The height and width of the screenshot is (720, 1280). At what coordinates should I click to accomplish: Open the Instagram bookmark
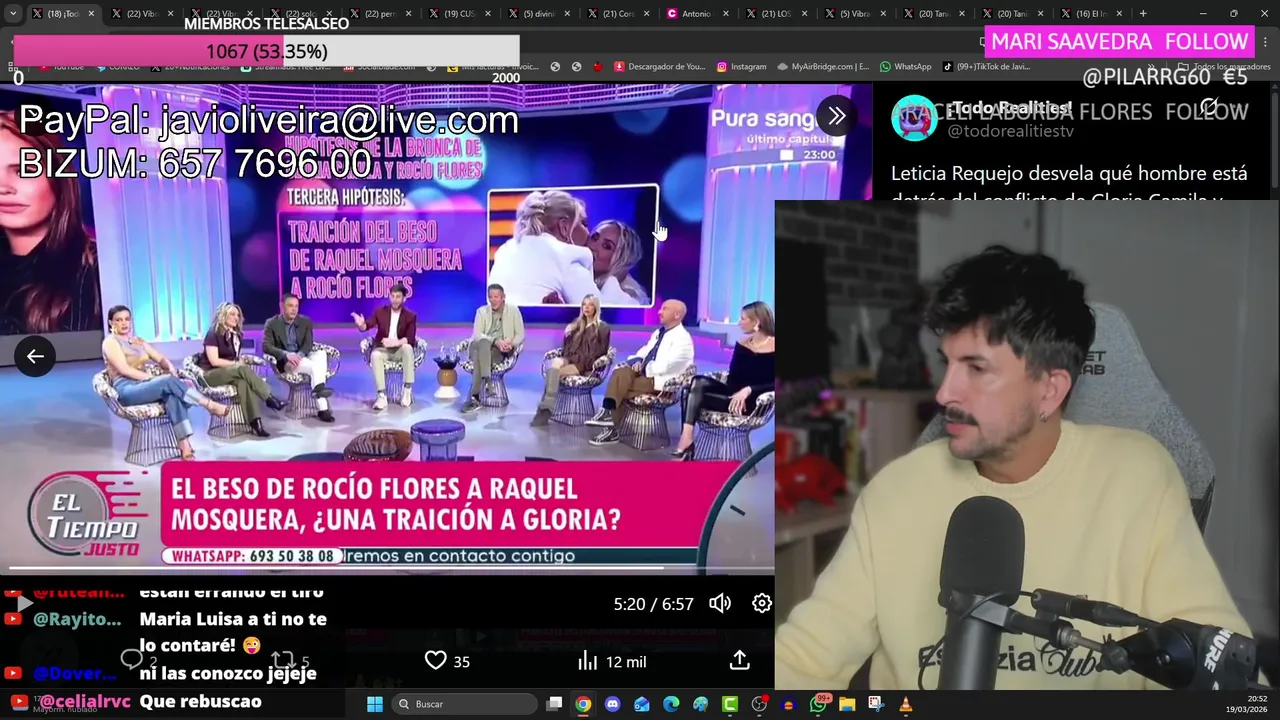(x=740, y=67)
